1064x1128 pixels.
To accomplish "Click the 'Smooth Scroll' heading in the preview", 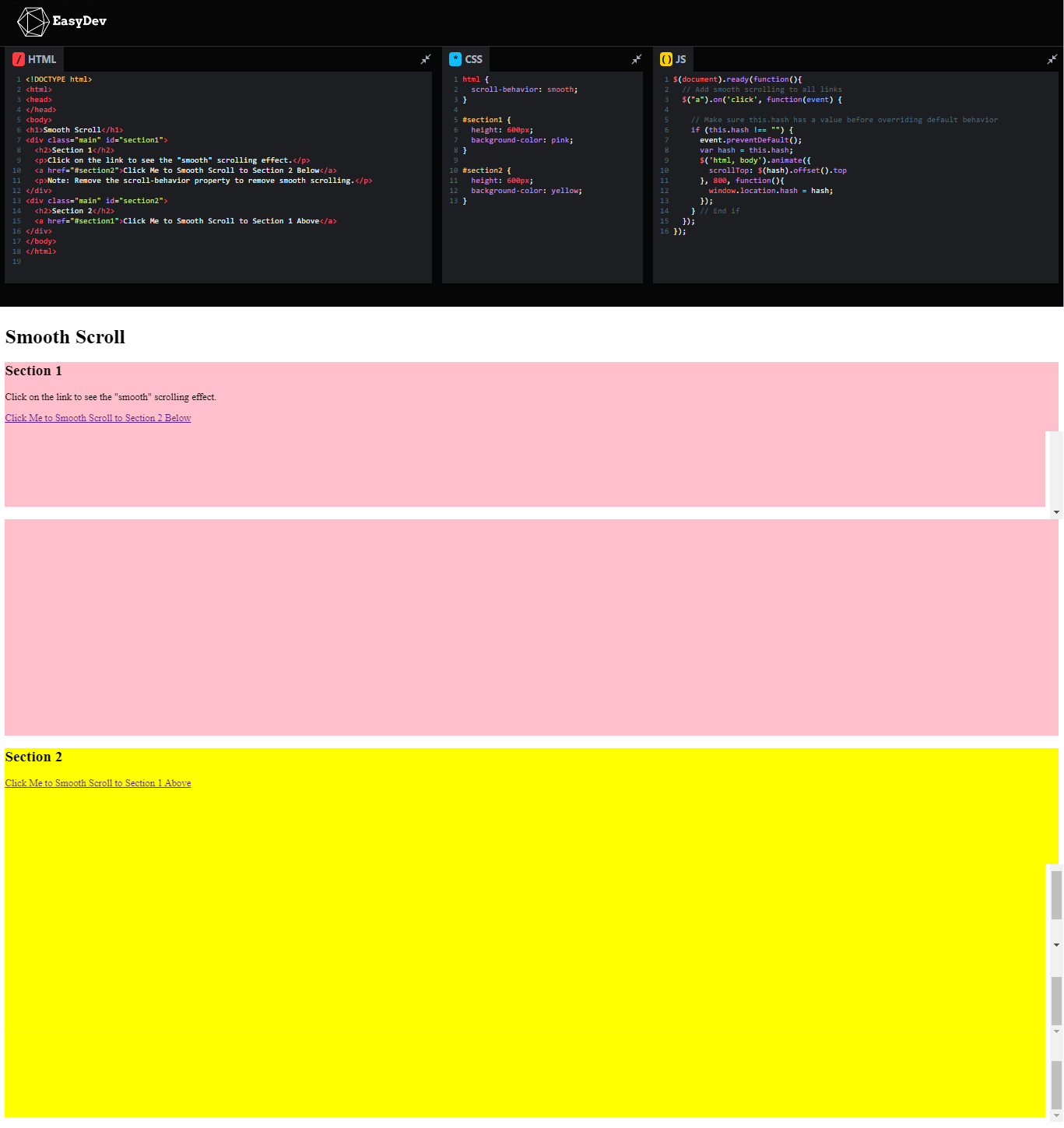I will (x=65, y=337).
